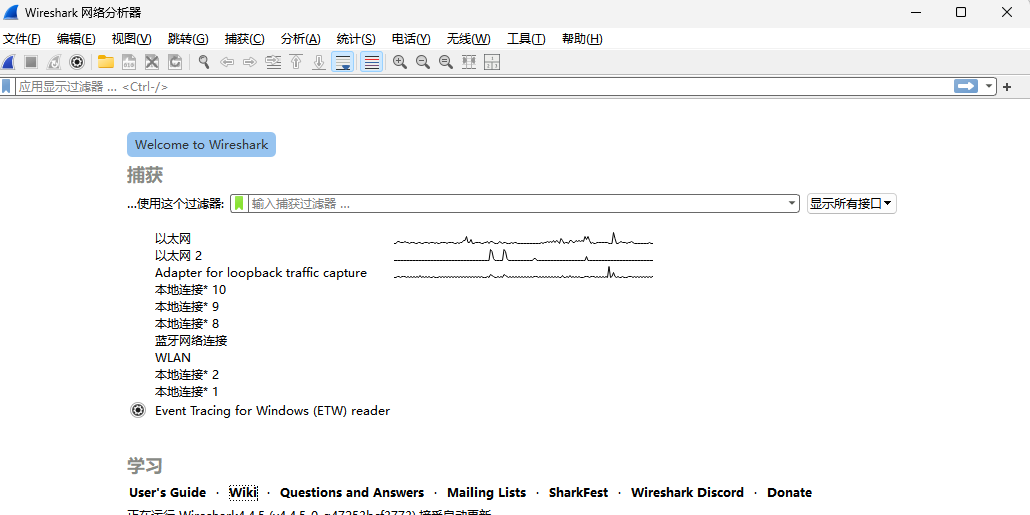This screenshot has height=515, width=1030.
Task: Open 电话(Y) menu
Action: 411,39
